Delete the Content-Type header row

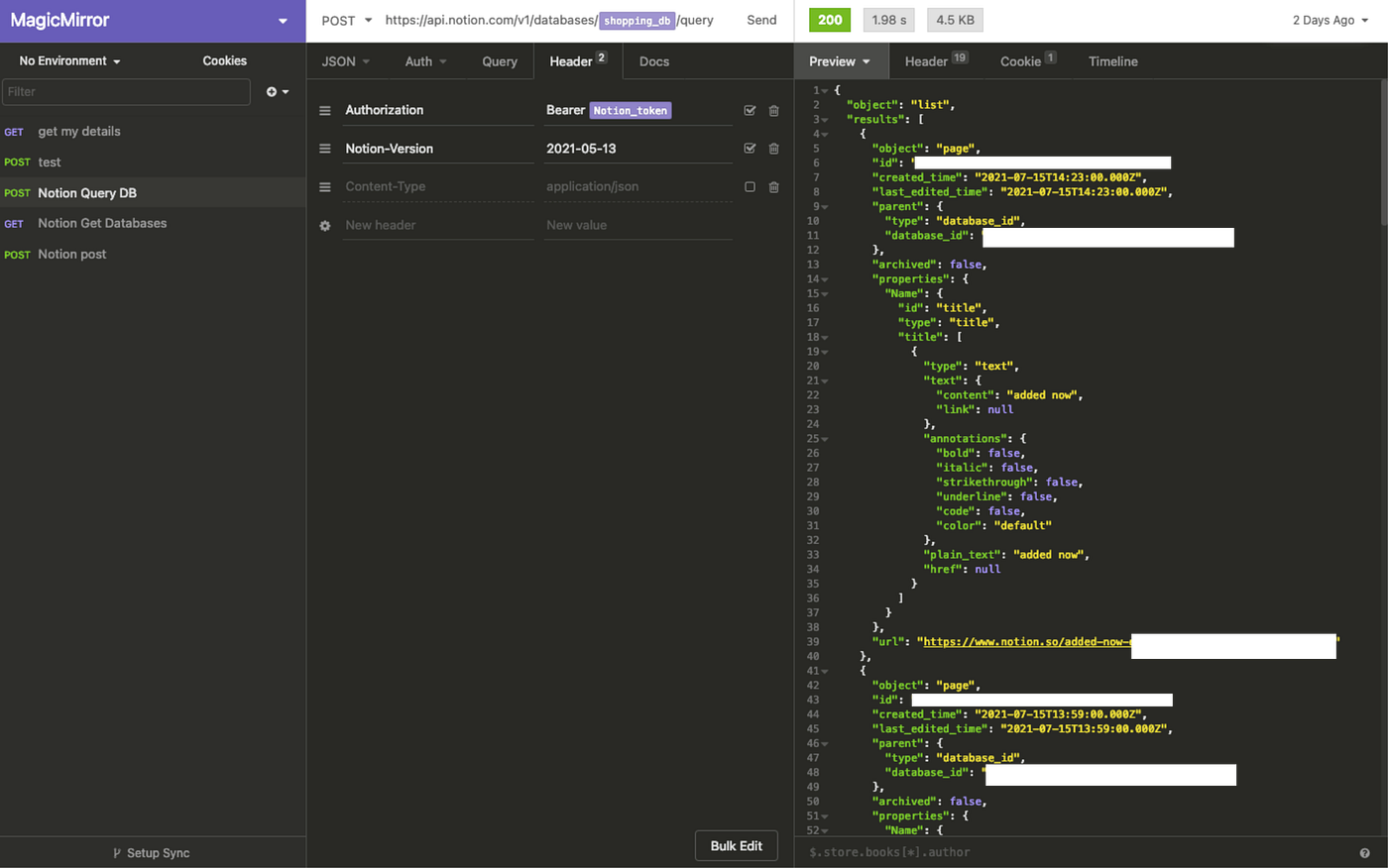tap(773, 187)
